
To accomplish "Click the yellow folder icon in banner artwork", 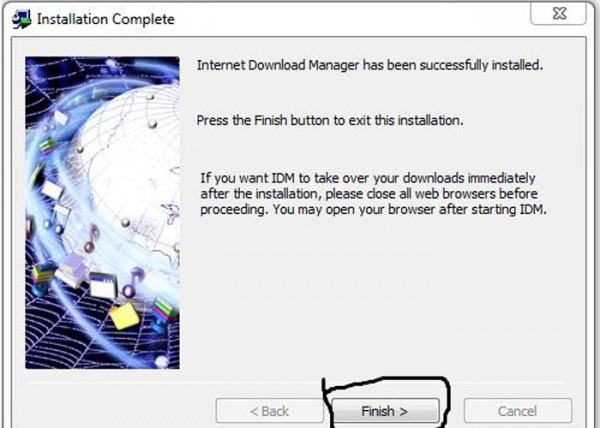I will pos(124,316).
